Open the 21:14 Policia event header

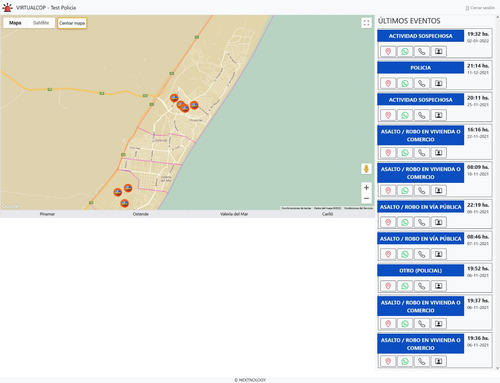pos(421,68)
